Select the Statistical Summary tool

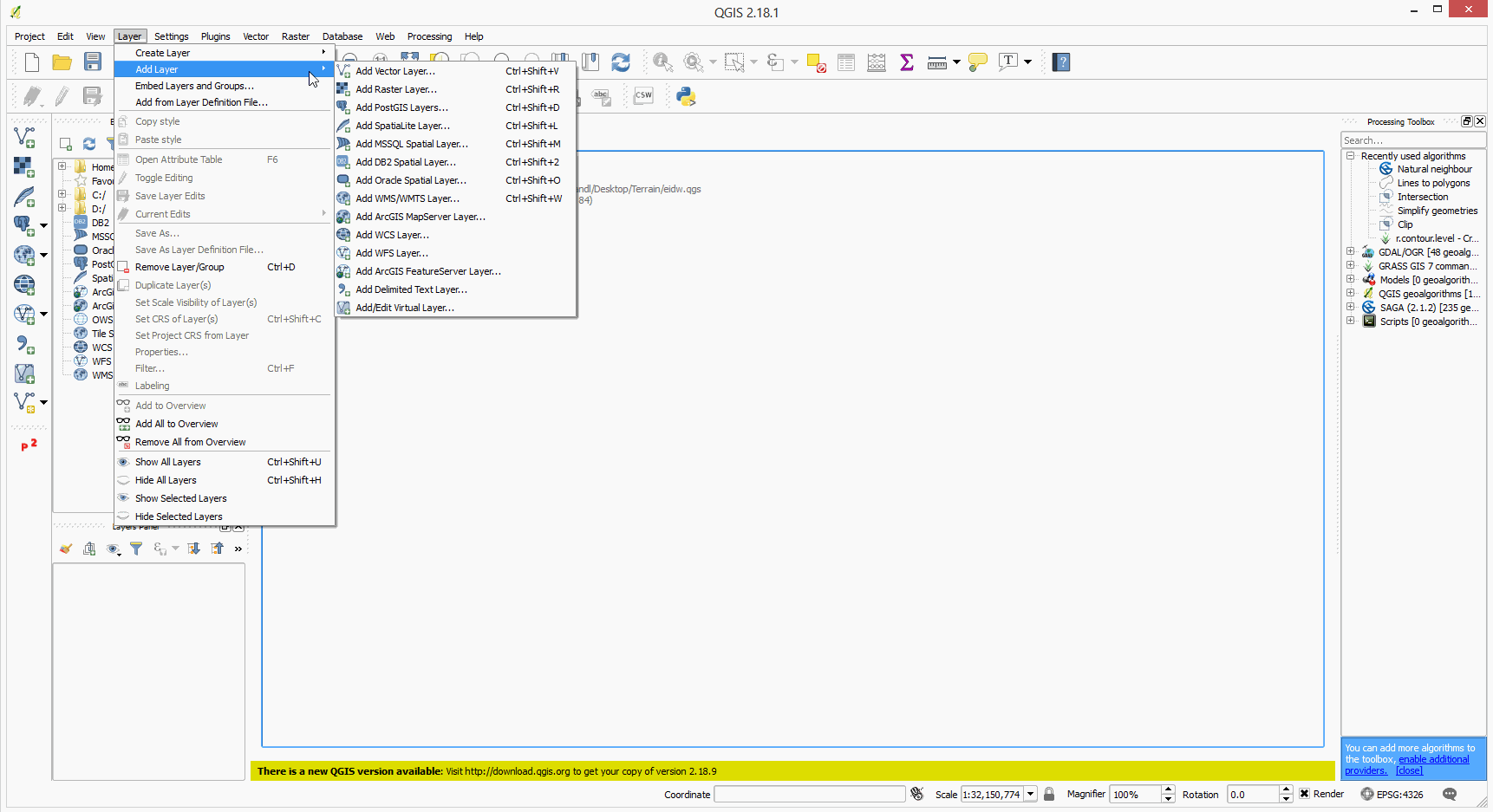point(906,62)
